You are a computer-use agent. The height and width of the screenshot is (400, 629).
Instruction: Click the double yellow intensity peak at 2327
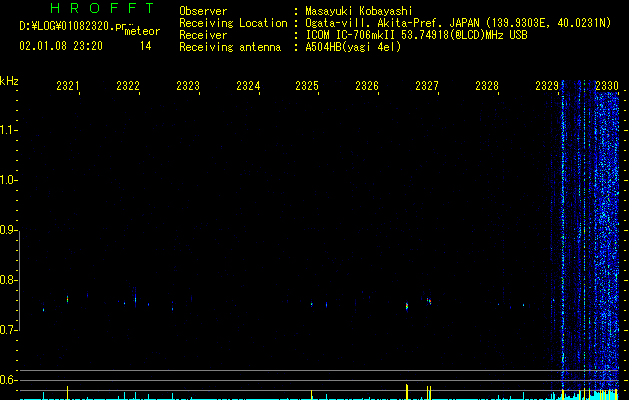tap(429, 393)
